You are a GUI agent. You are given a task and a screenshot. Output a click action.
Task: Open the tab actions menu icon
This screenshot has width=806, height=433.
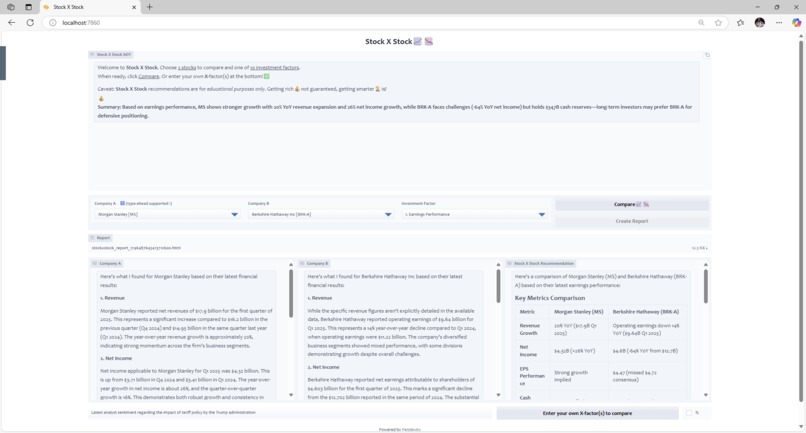click(x=28, y=7)
